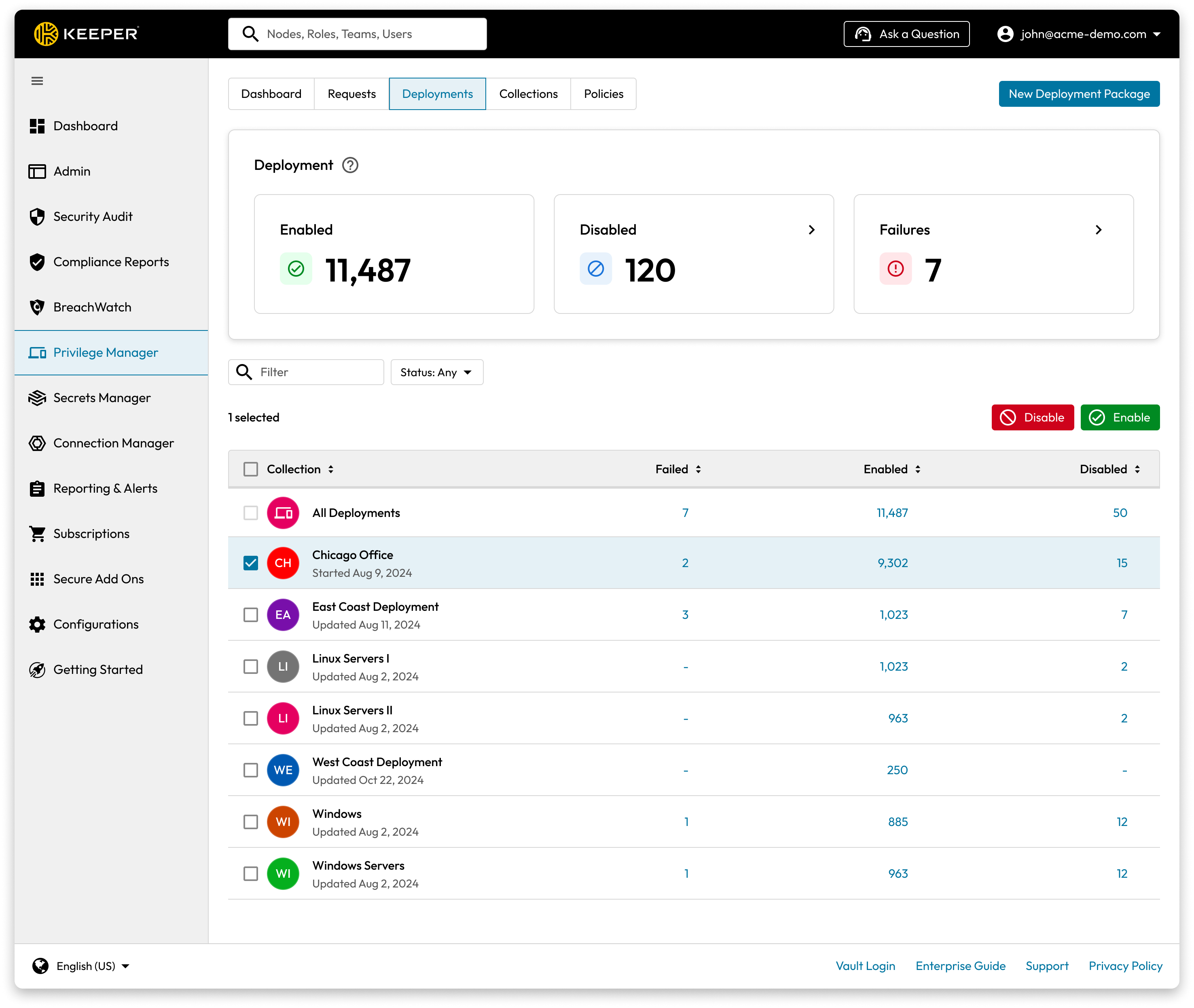Expand the john@acme-demo.com account menu

coord(1079,34)
